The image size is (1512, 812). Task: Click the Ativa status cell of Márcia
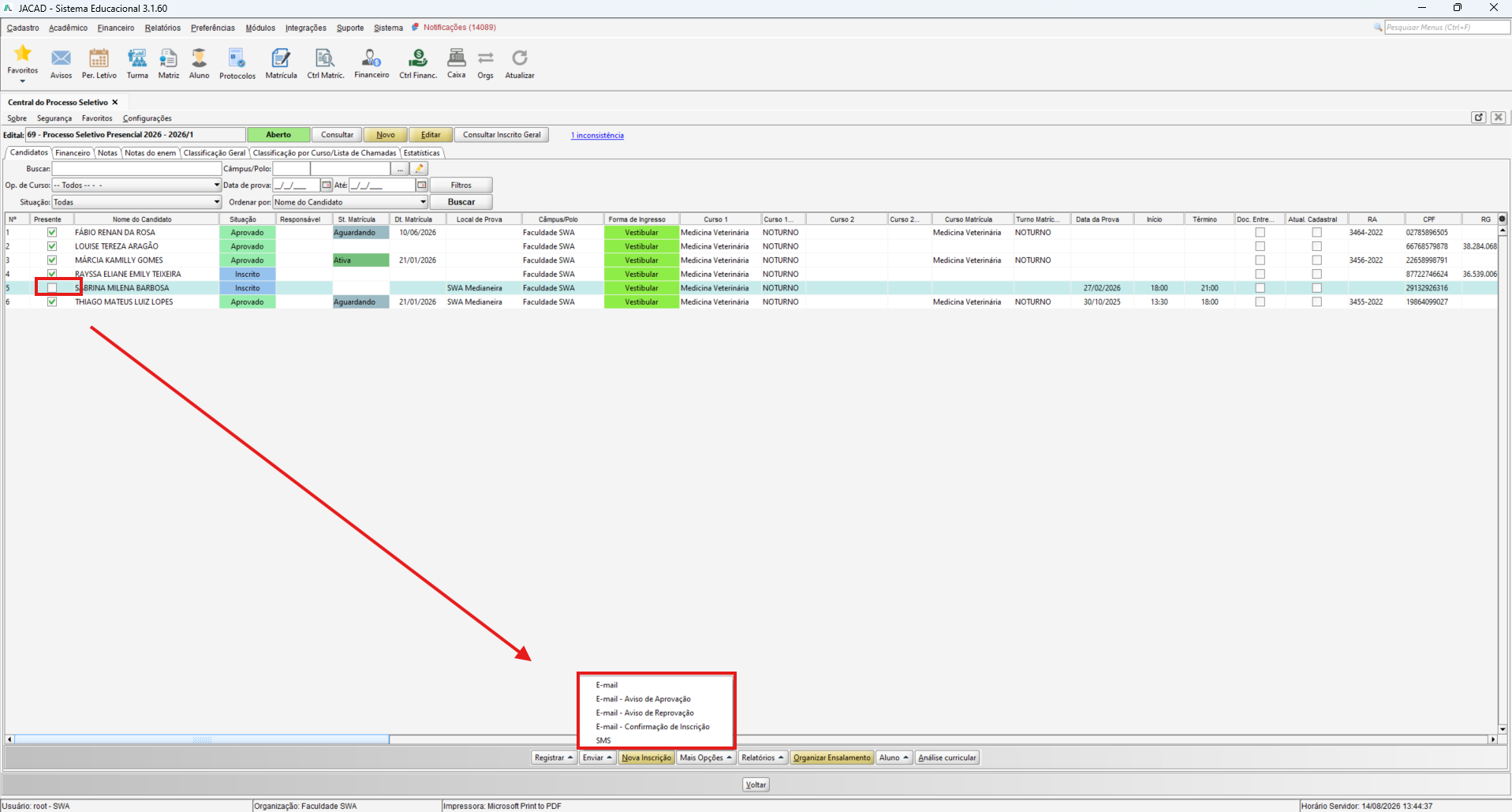pyautogui.click(x=360, y=260)
